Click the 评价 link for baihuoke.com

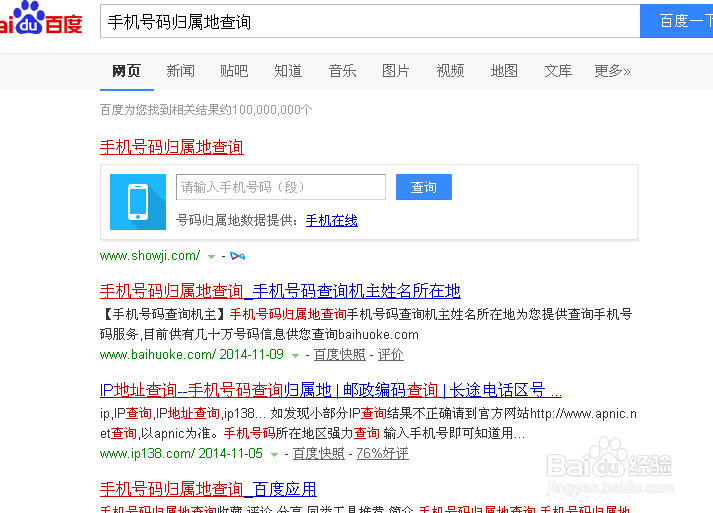pos(391,355)
